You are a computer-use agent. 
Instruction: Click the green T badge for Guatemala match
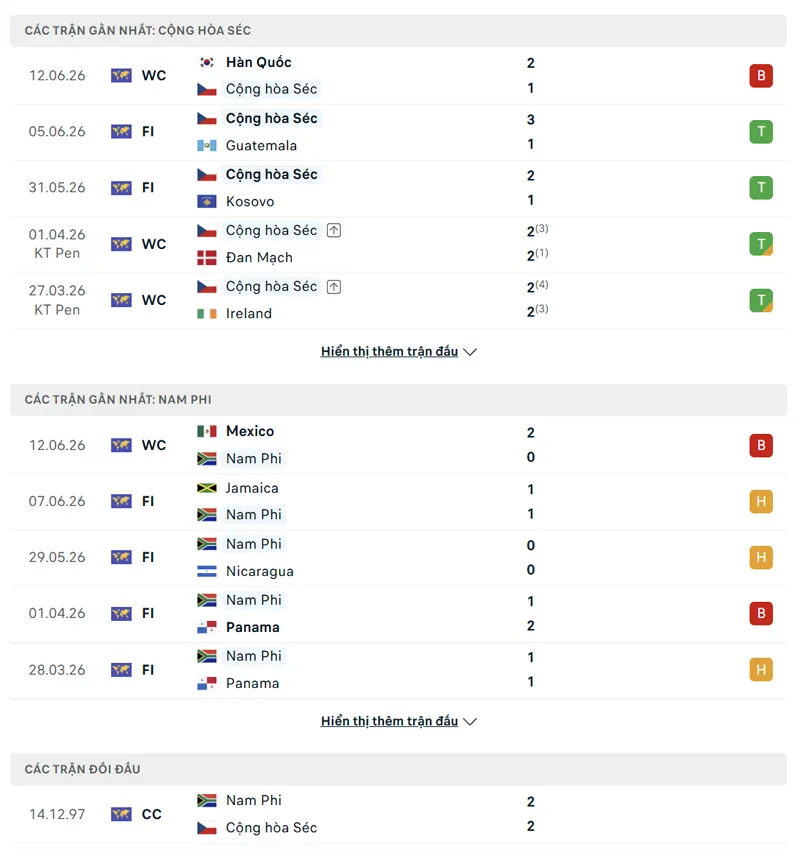tap(760, 132)
